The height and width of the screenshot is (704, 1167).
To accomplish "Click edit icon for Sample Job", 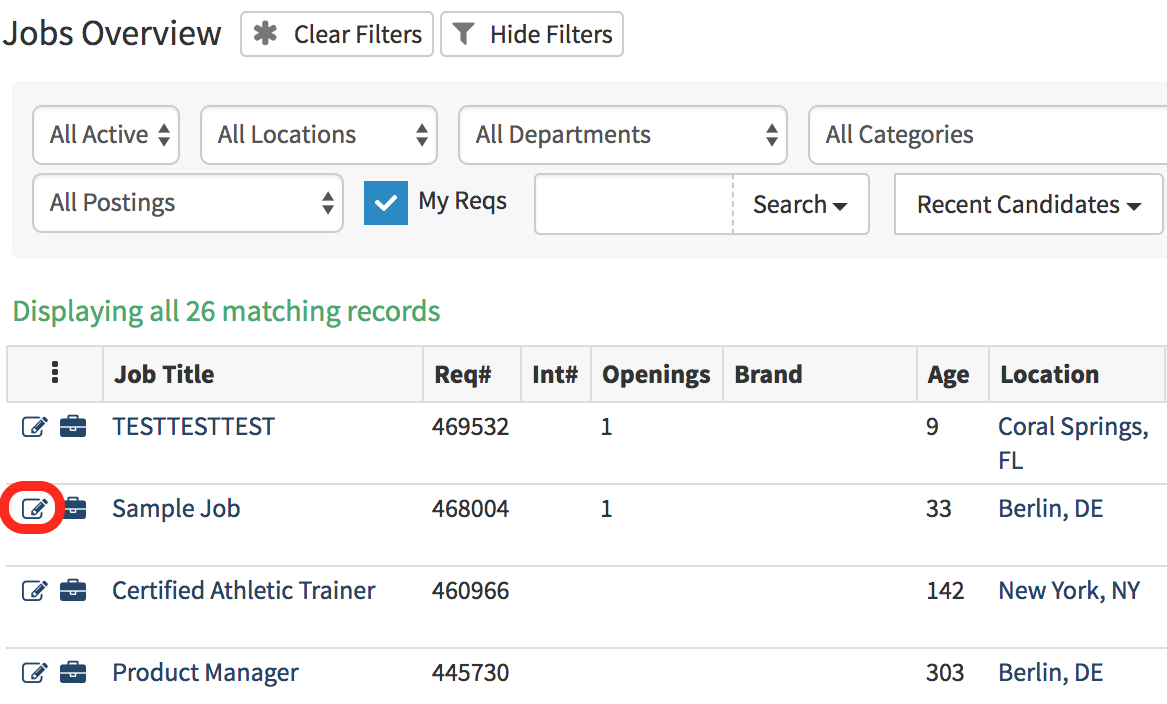I will 34,509.
